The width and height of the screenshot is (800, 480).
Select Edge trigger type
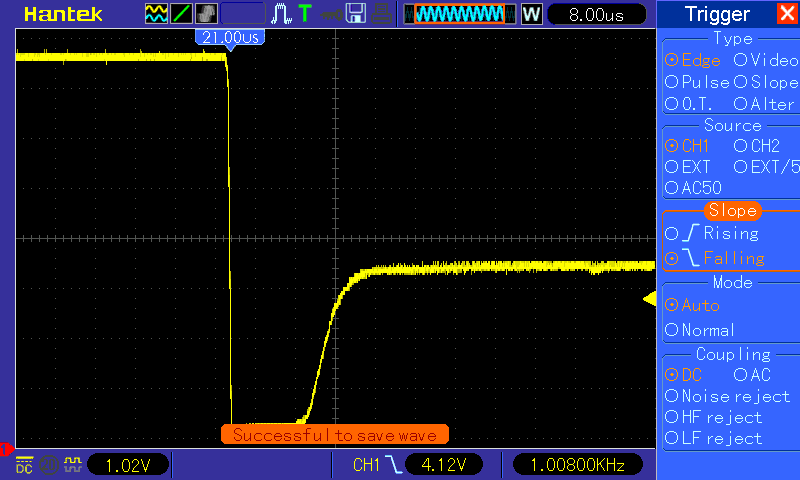[x=692, y=60]
